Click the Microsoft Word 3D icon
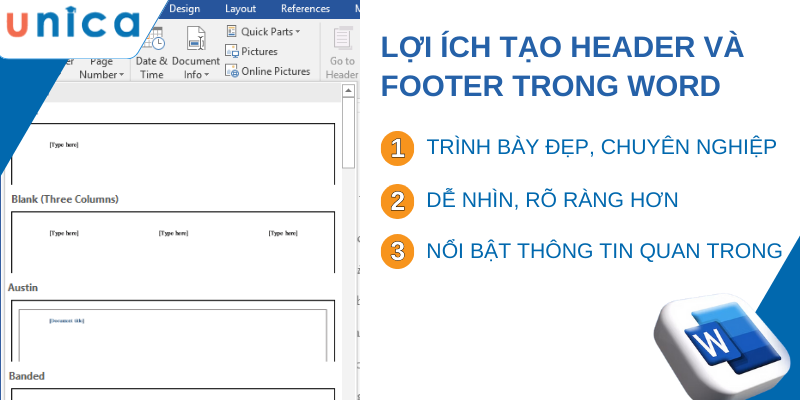The width and height of the screenshot is (800, 400). (721, 344)
